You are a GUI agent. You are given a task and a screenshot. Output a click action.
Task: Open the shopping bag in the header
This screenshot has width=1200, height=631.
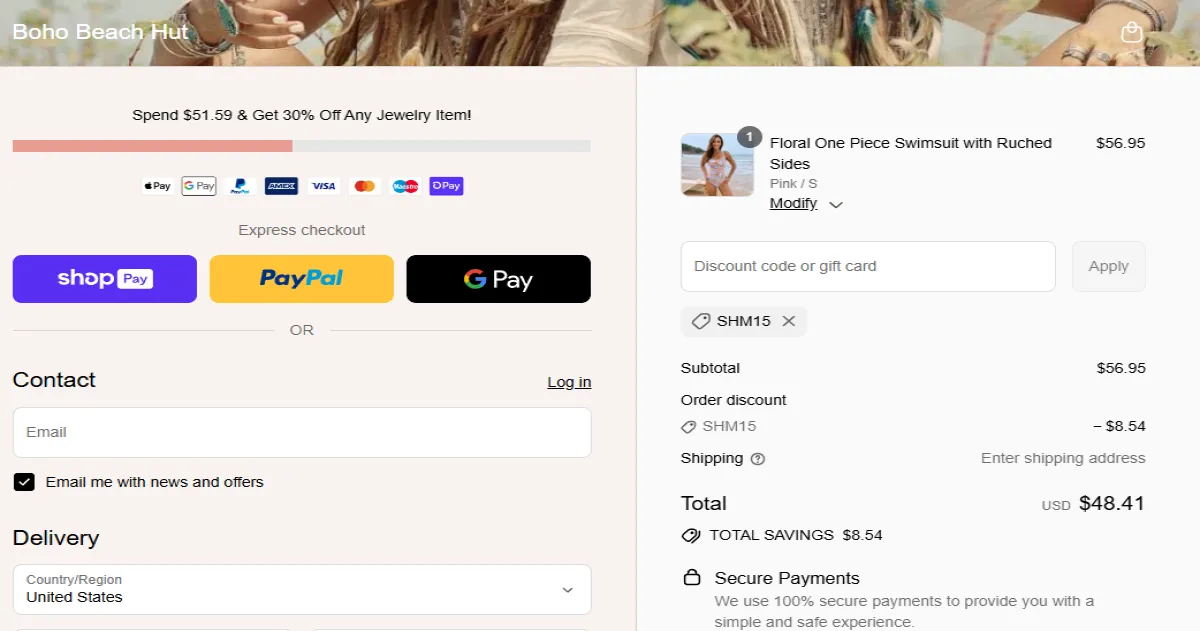coord(1132,32)
